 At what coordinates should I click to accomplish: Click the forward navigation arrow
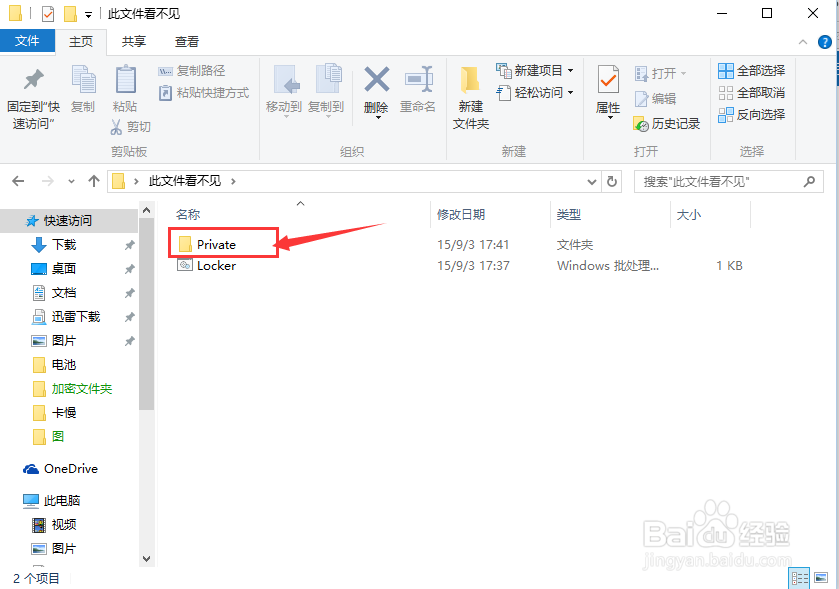pyautogui.click(x=48, y=181)
